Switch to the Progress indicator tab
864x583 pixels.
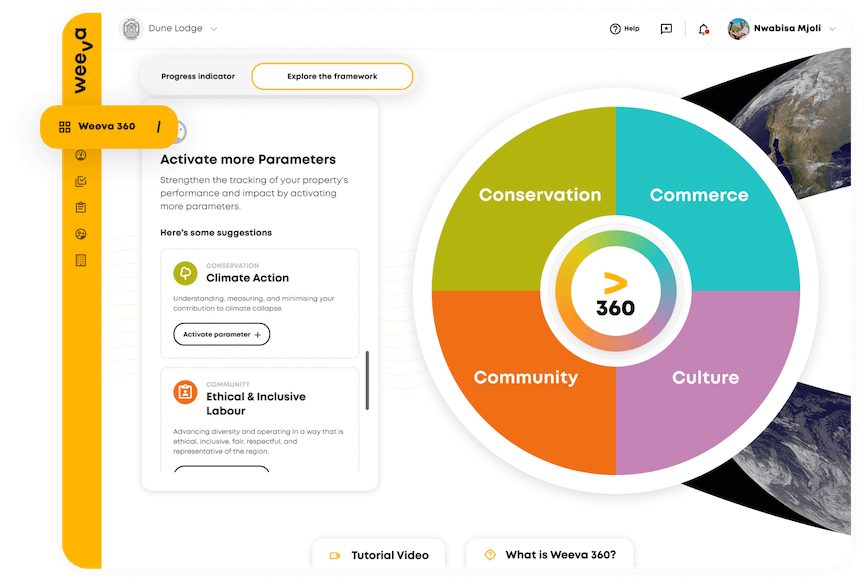pyautogui.click(x=198, y=76)
